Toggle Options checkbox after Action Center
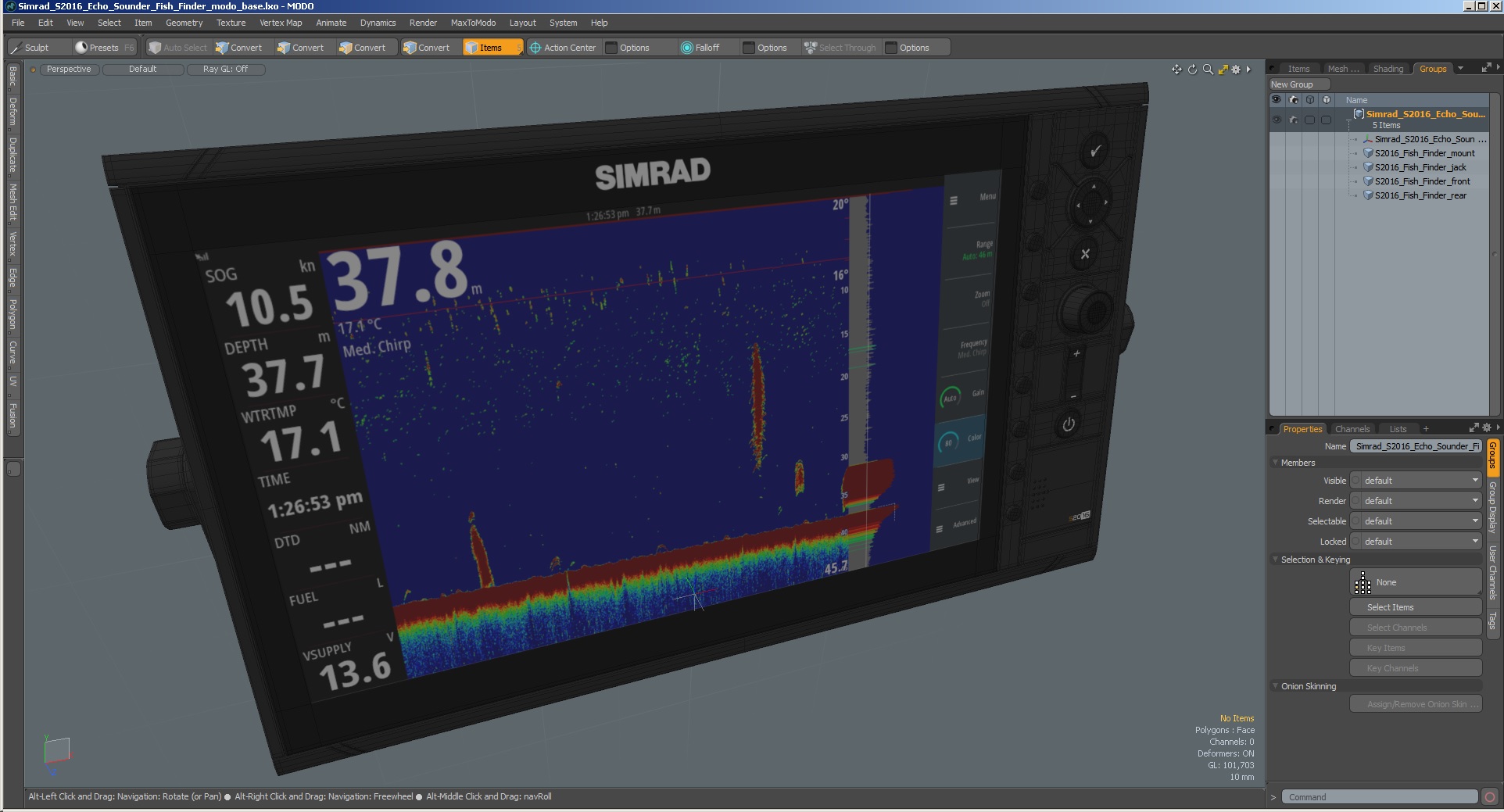Screen dimensions: 1504x812 (x=611, y=48)
